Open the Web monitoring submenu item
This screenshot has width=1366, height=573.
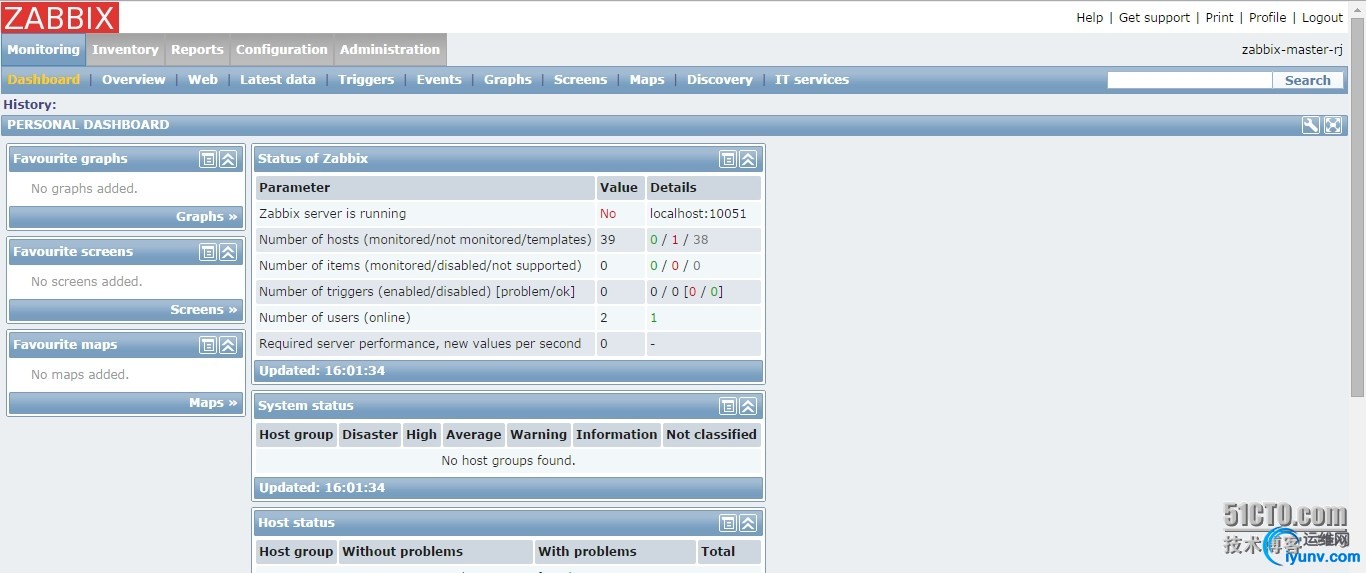[203, 80]
